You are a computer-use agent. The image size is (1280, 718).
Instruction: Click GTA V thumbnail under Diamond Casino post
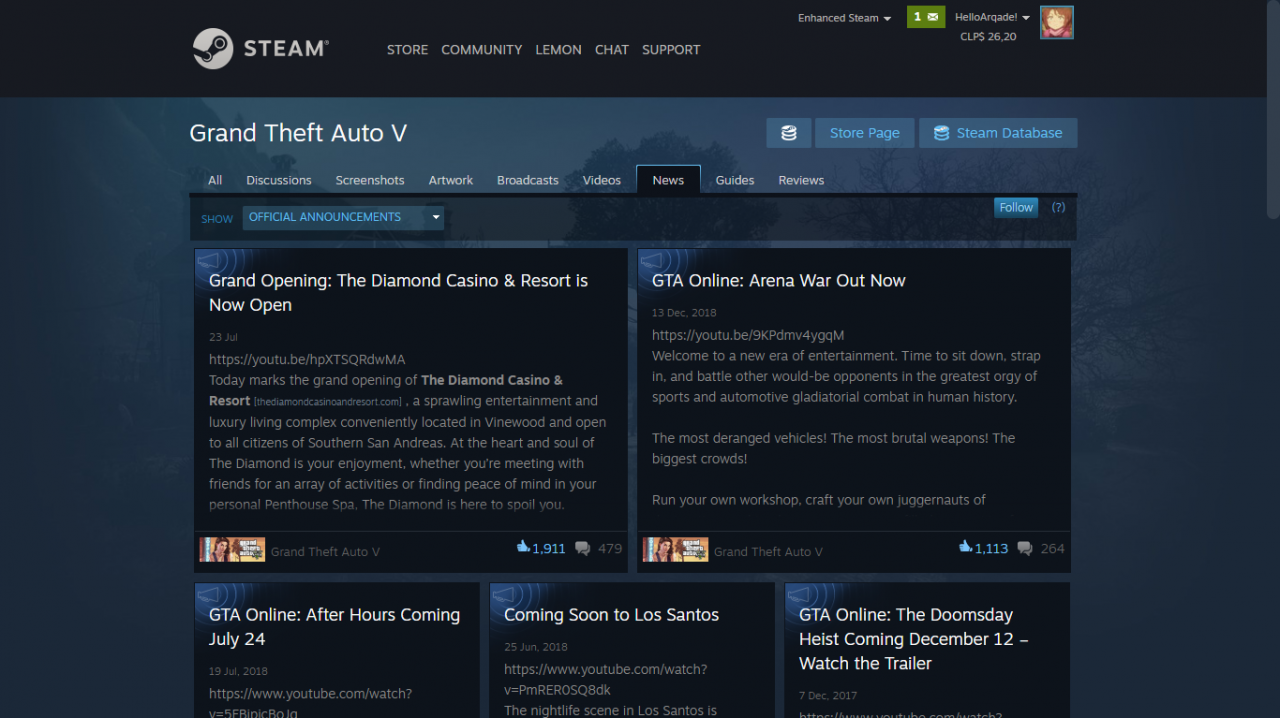click(x=232, y=550)
